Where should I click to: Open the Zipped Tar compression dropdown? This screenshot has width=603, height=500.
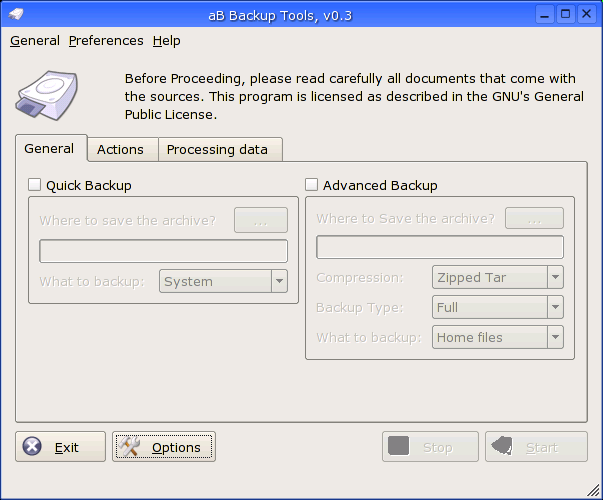coord(498,277)
